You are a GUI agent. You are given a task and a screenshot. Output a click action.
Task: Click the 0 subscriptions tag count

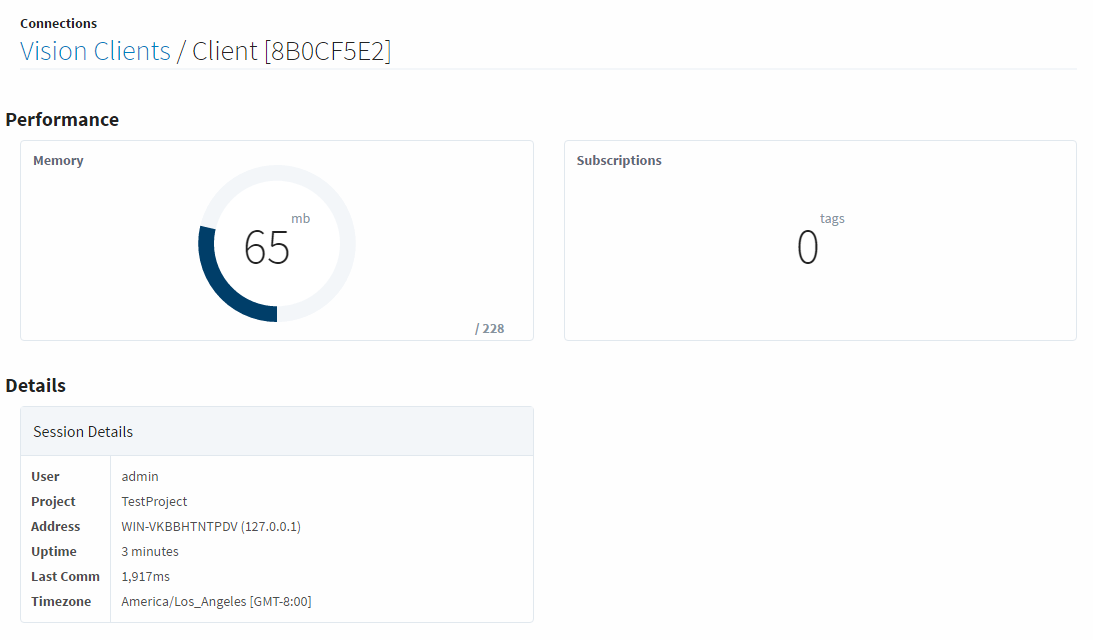pyautogui.click(x=807, y=248)
